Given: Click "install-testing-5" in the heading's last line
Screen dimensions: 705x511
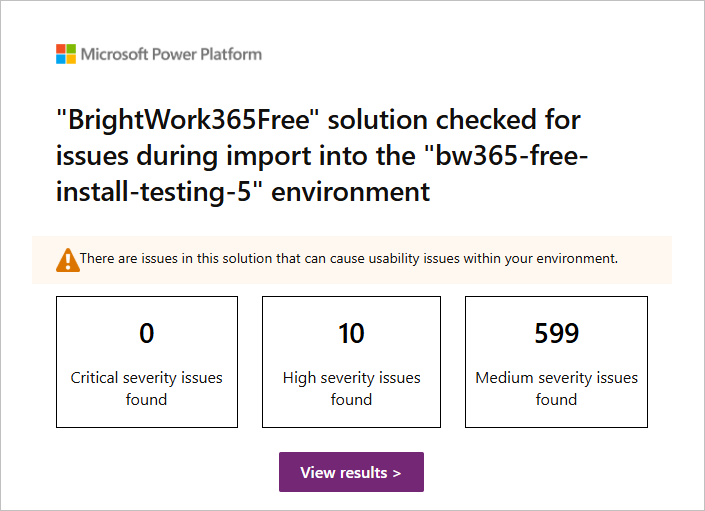Looking at the screenshot, I should tap(154, 191).
